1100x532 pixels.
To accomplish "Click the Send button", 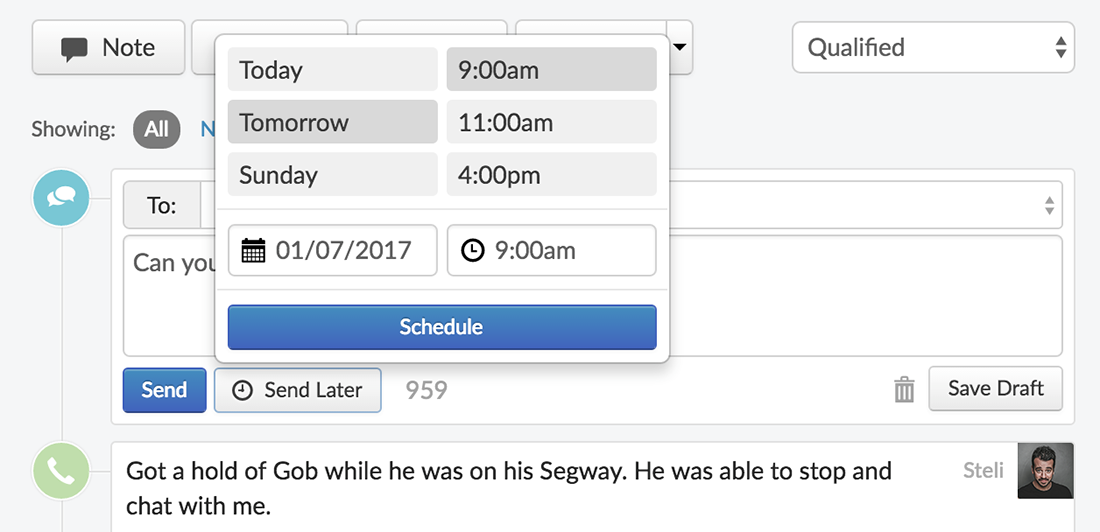I will [164, 390].
